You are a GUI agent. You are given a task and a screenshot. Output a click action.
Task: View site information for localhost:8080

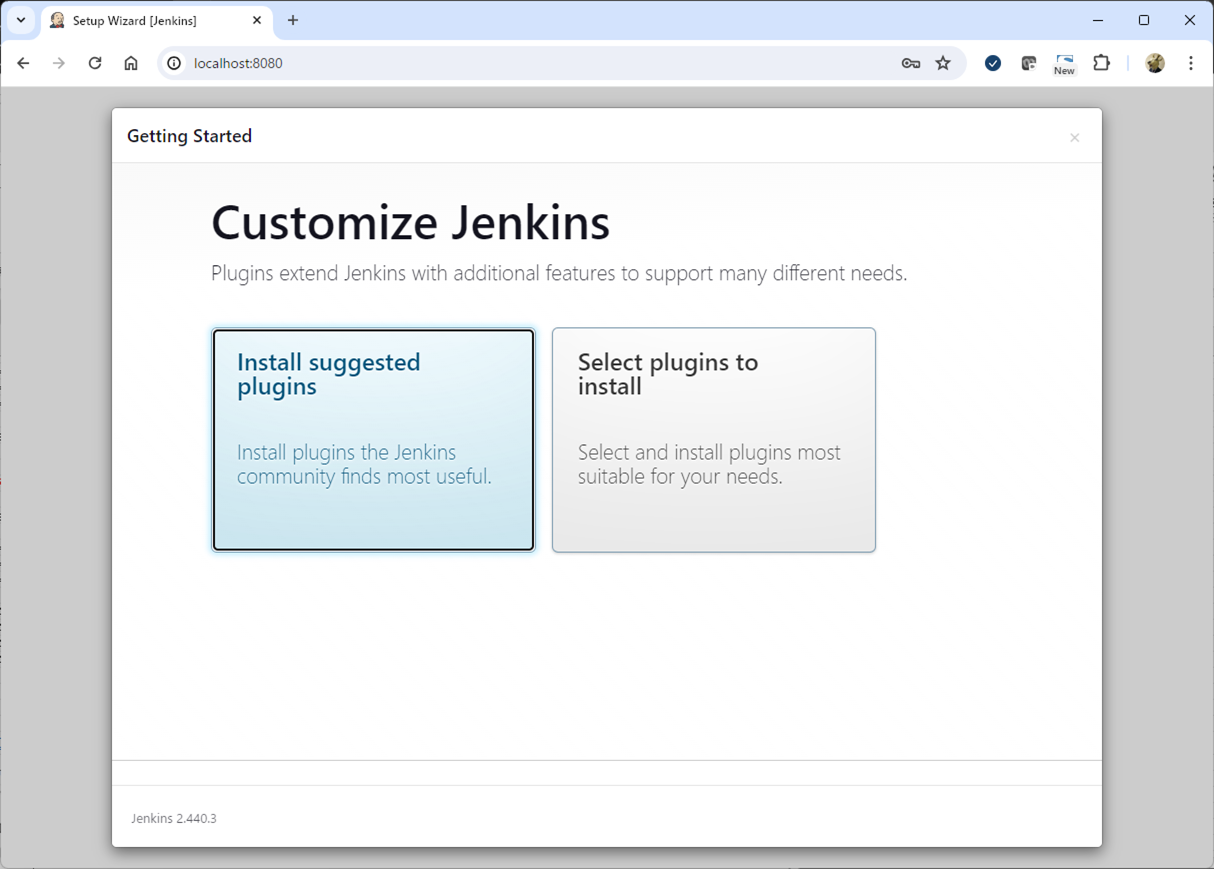coord(174,62)
